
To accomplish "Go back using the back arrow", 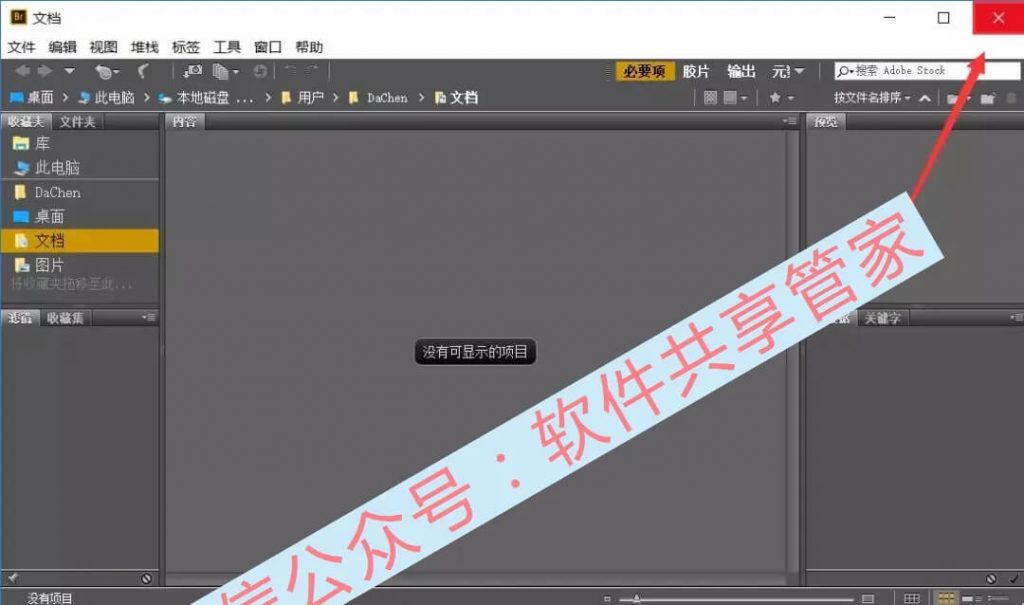I will [22, 71].
